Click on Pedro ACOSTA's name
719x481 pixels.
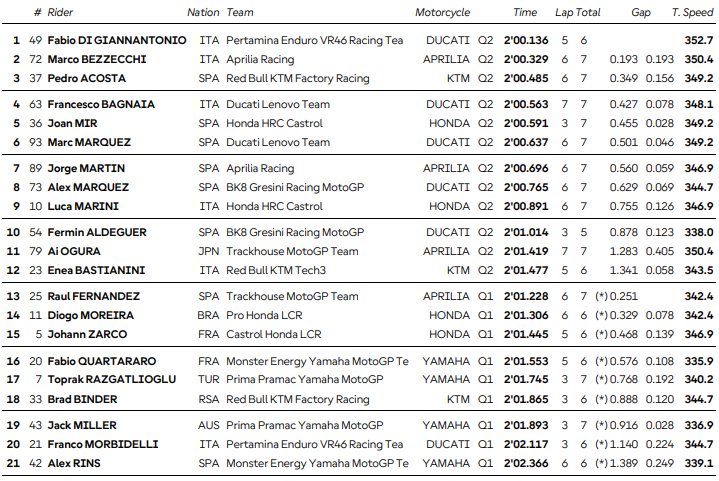85,78
